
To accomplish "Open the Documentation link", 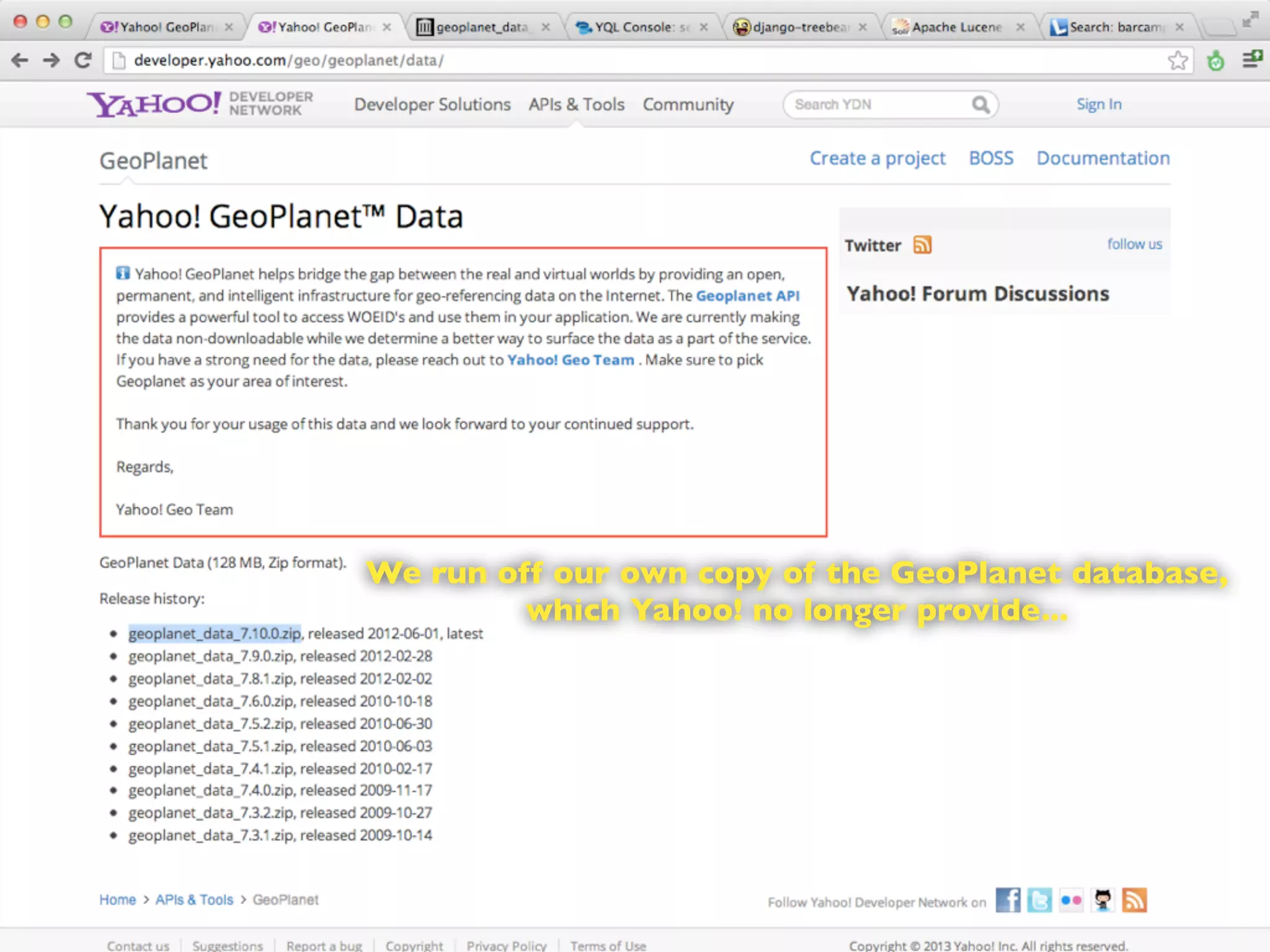I will [x=1103, y=158].
